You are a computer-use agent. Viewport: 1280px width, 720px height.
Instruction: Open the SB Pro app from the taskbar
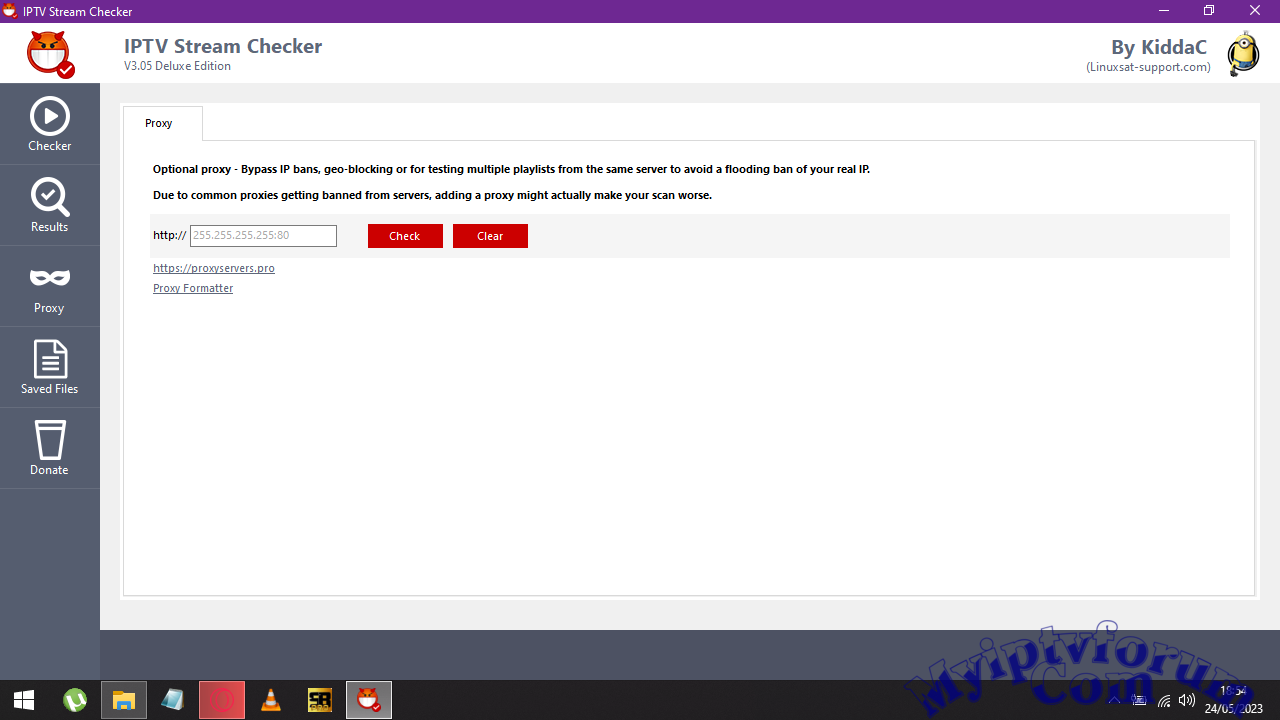319,699
